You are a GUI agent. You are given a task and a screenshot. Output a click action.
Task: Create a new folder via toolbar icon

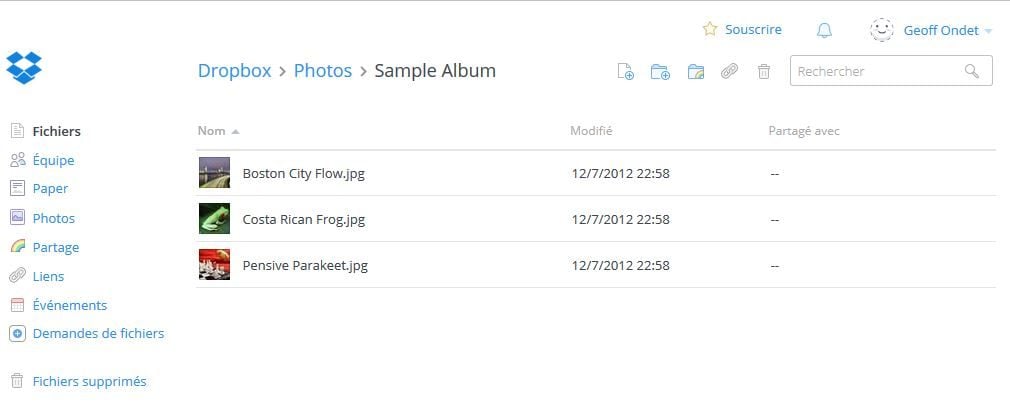660,71
